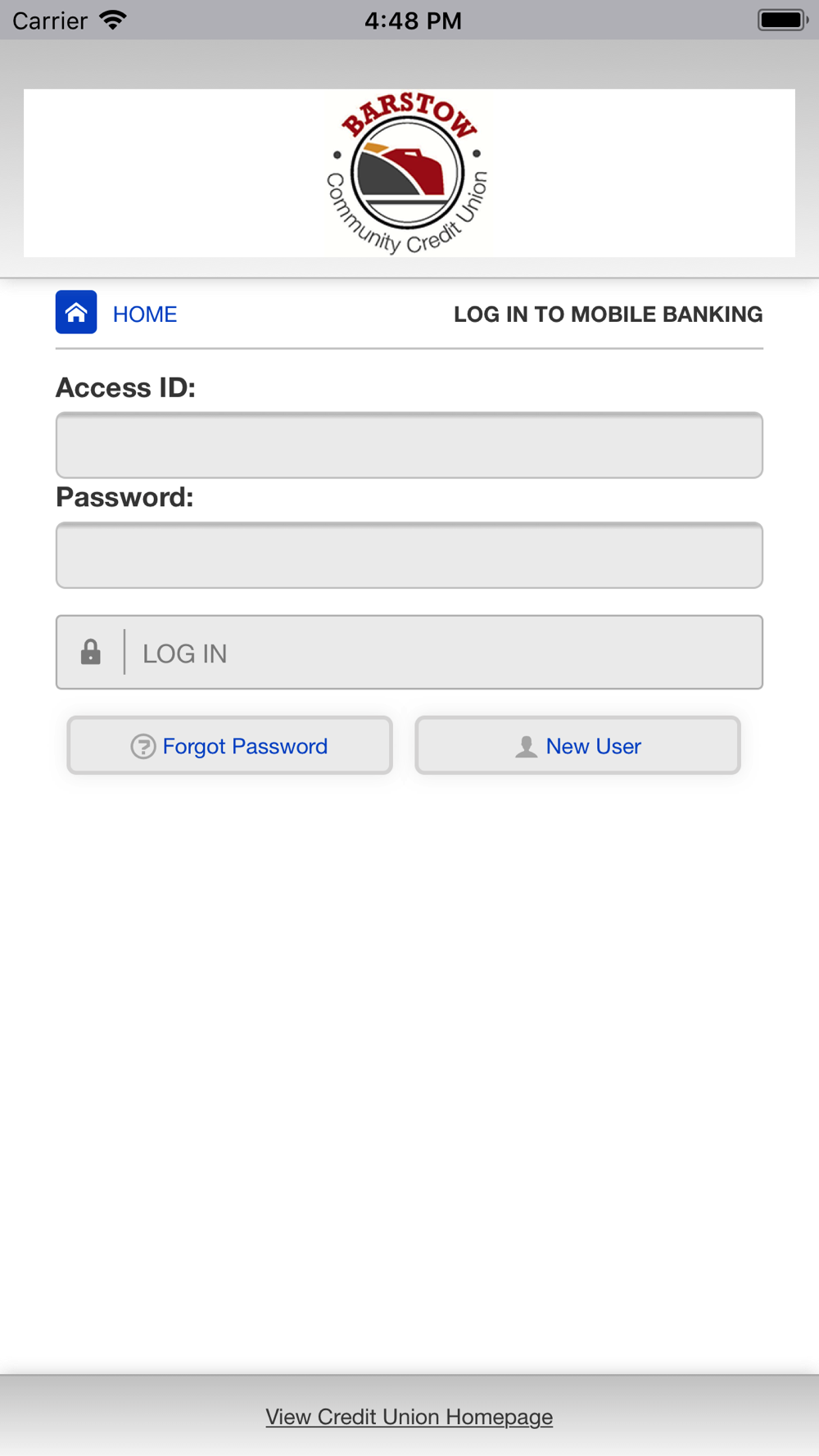The width and height of the screenshot is (819, 1456).
Task: Tap the Wi-Fi signal icon in the status bar
Action: [113, 20]
